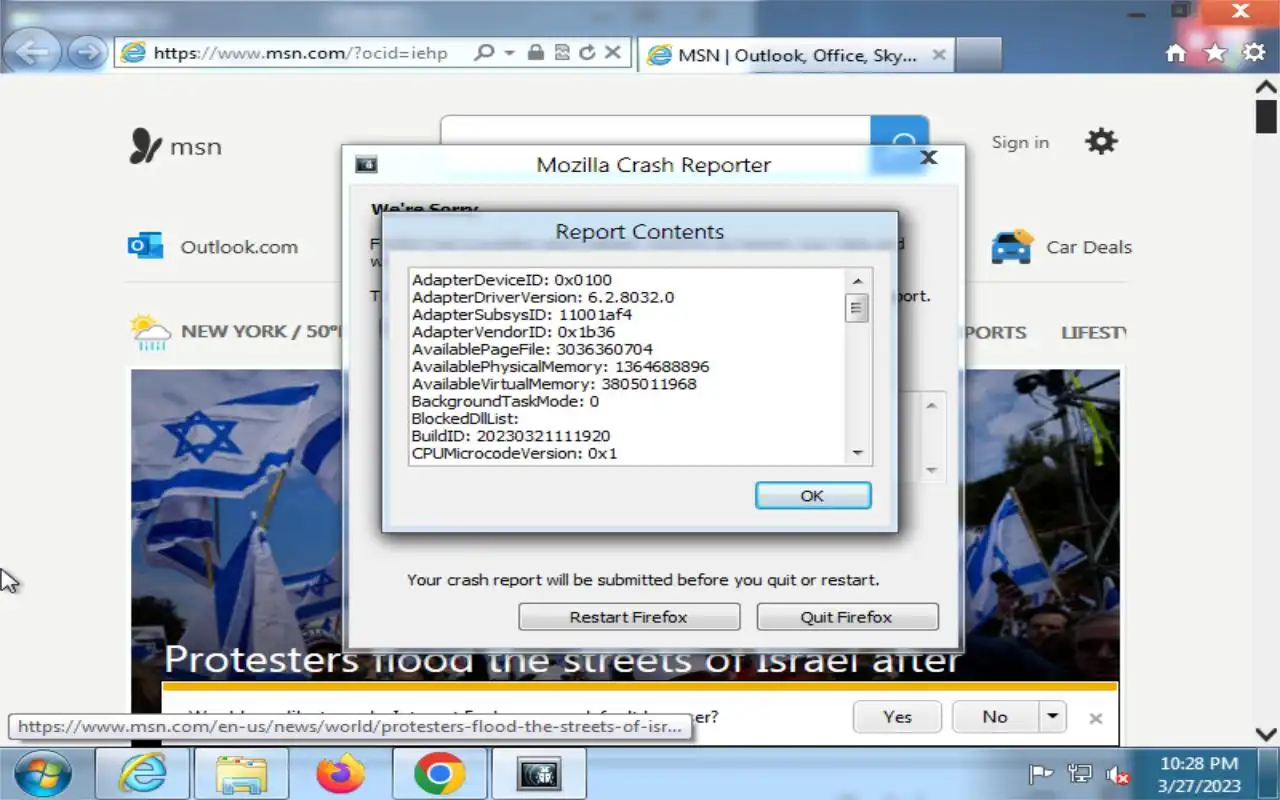The height and width of the screenshot is (800, 1280).
Task: Click the stop loading X in address bar
Action: [x=614, y=53]
